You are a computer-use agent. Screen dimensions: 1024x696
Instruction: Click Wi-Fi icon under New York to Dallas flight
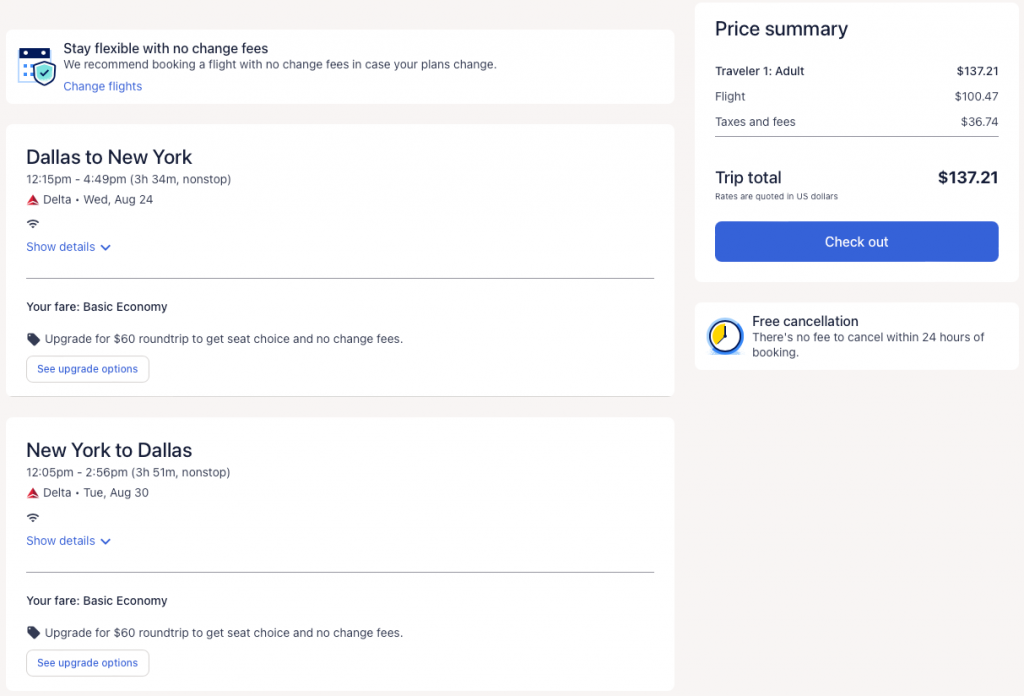pos(33,518)
